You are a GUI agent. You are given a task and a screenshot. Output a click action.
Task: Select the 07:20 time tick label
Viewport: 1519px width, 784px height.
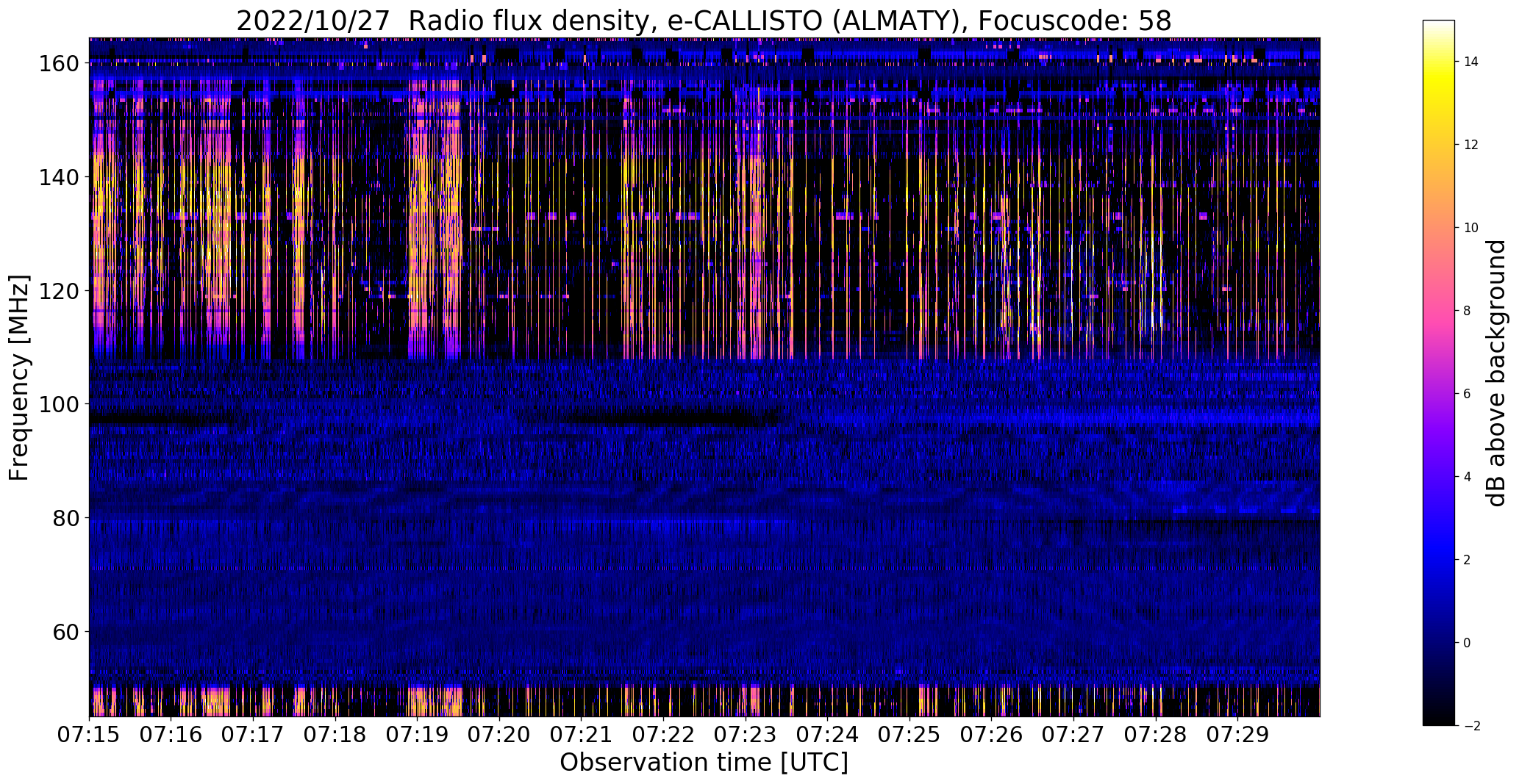[499, 735]
